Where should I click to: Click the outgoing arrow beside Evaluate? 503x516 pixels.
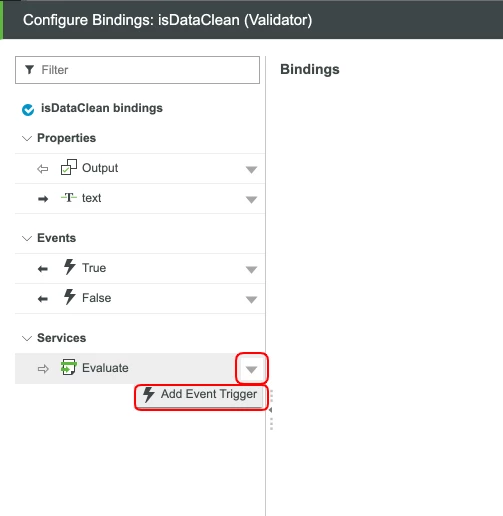point(43,369)
